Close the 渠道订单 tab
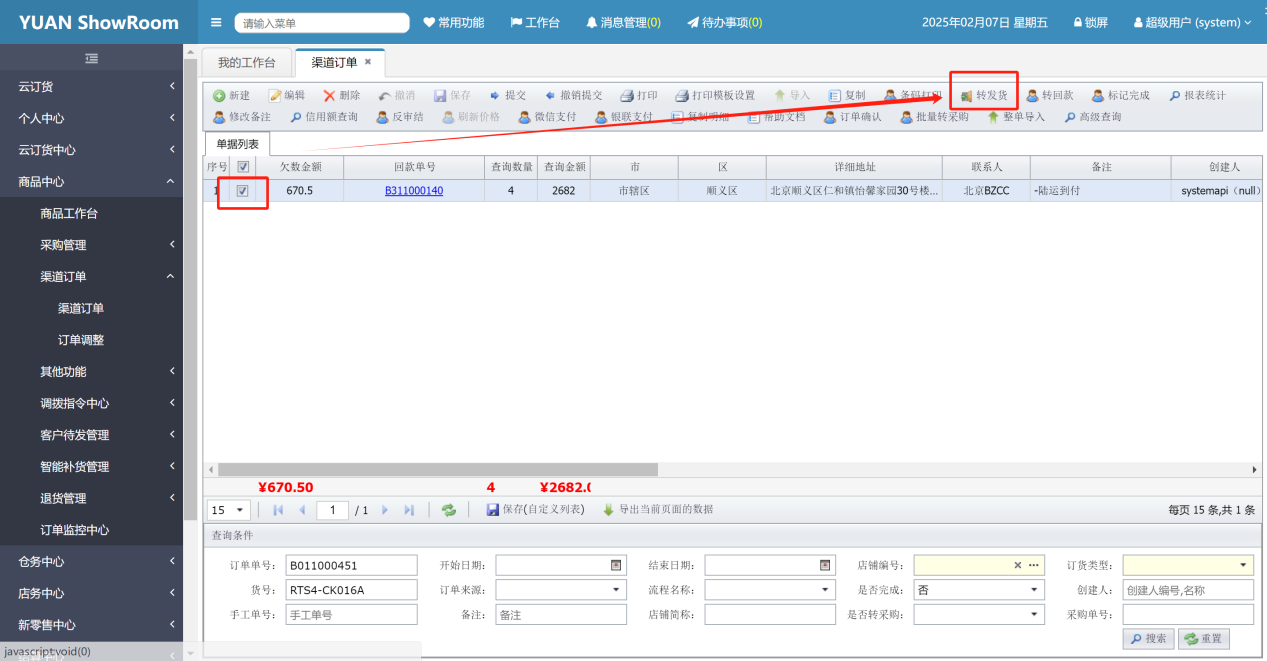Image resolution: width=1267 pixels, height=661 pixels. (367, 62)
